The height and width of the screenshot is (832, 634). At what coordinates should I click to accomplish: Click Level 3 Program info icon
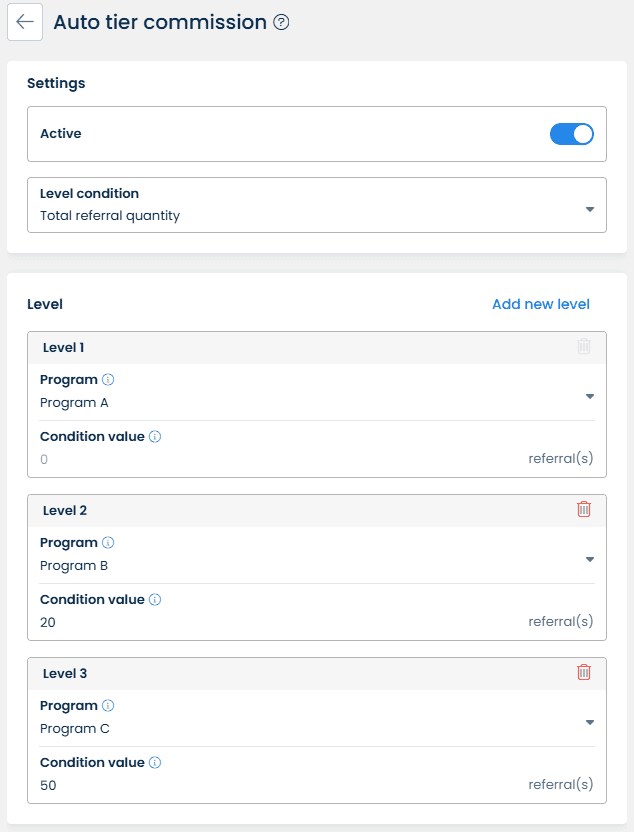[108, 706]
